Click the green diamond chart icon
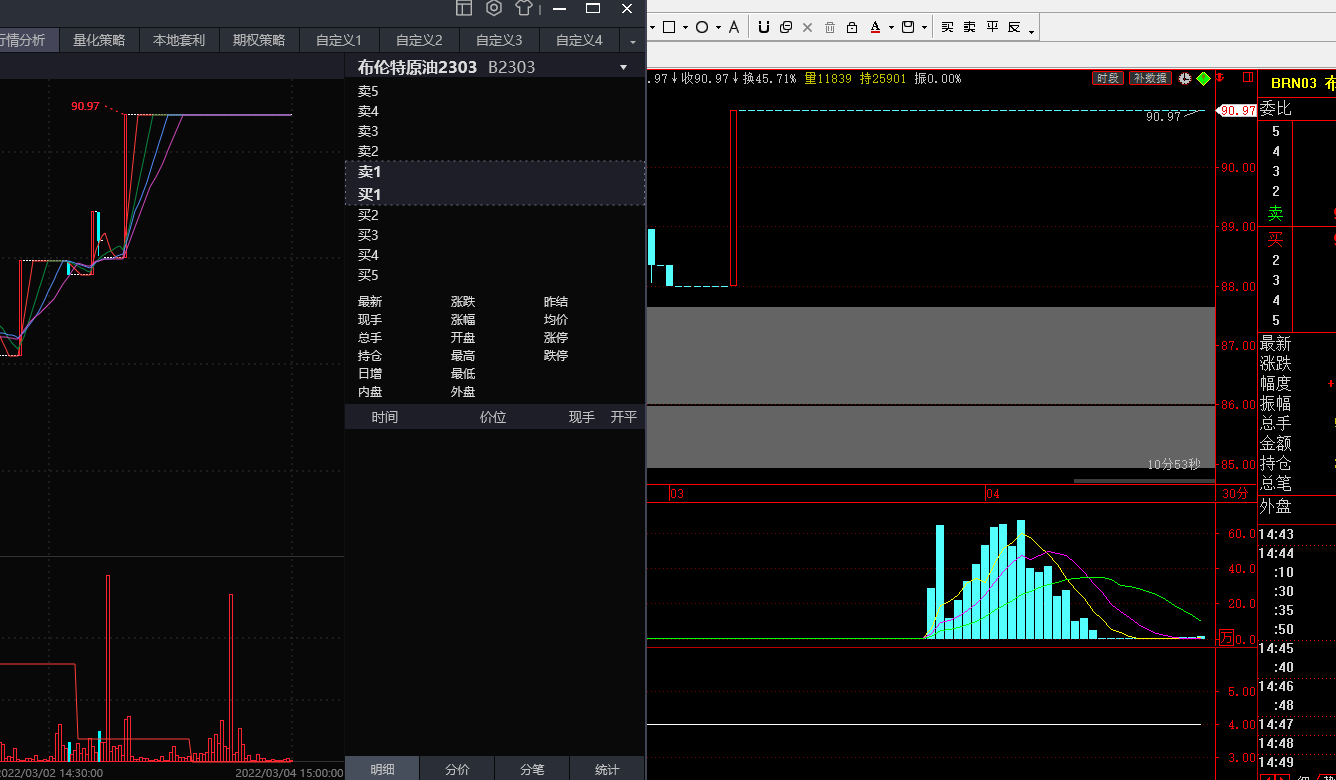 (1204, 78)
